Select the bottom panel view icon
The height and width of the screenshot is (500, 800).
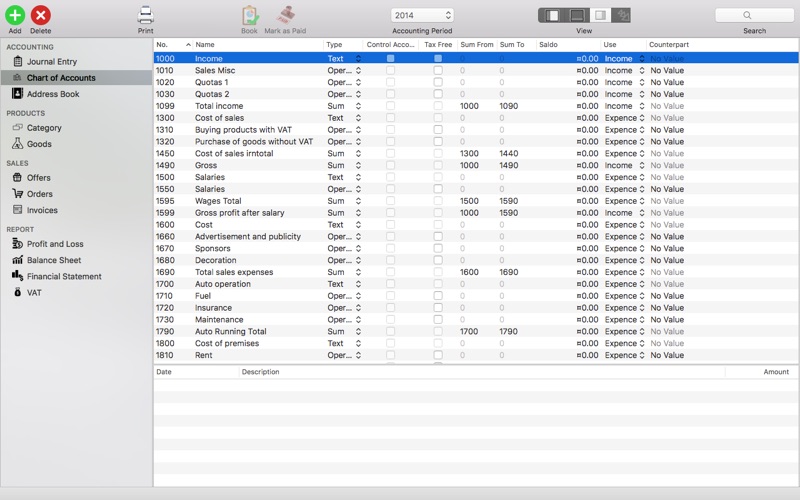coord(577,15)
